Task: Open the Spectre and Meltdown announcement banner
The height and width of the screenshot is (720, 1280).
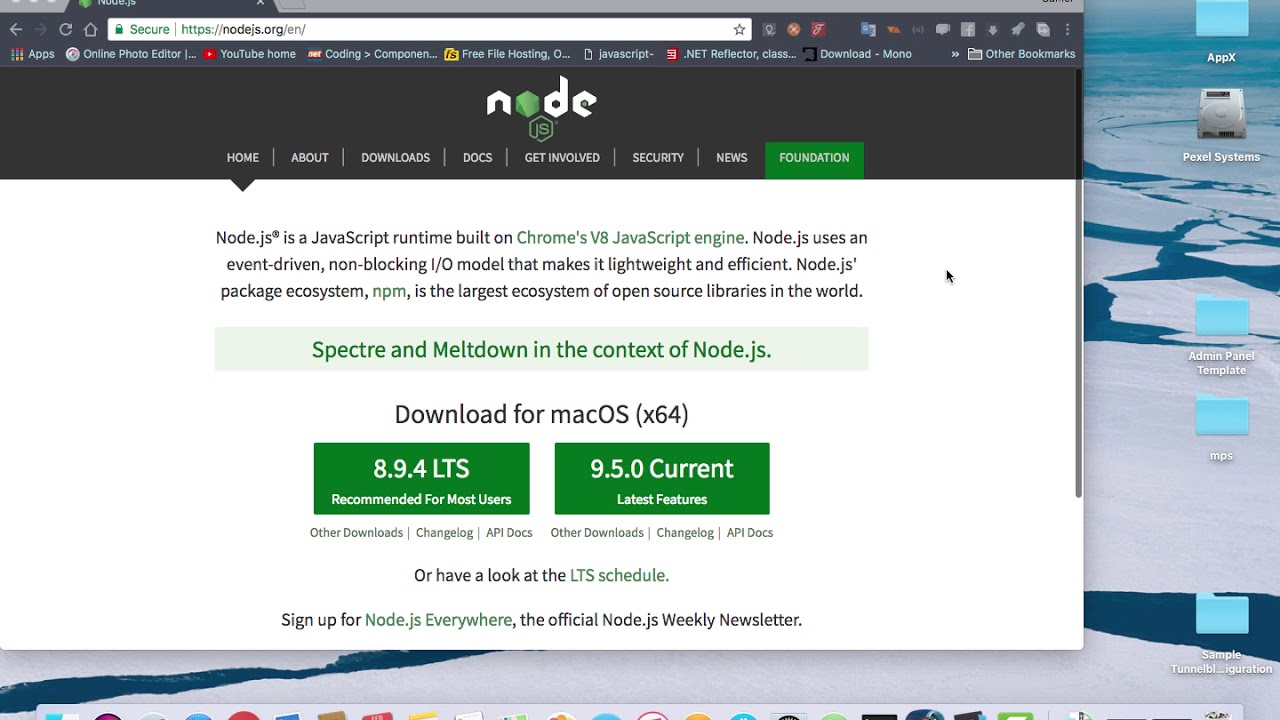Action: point(541,349)
